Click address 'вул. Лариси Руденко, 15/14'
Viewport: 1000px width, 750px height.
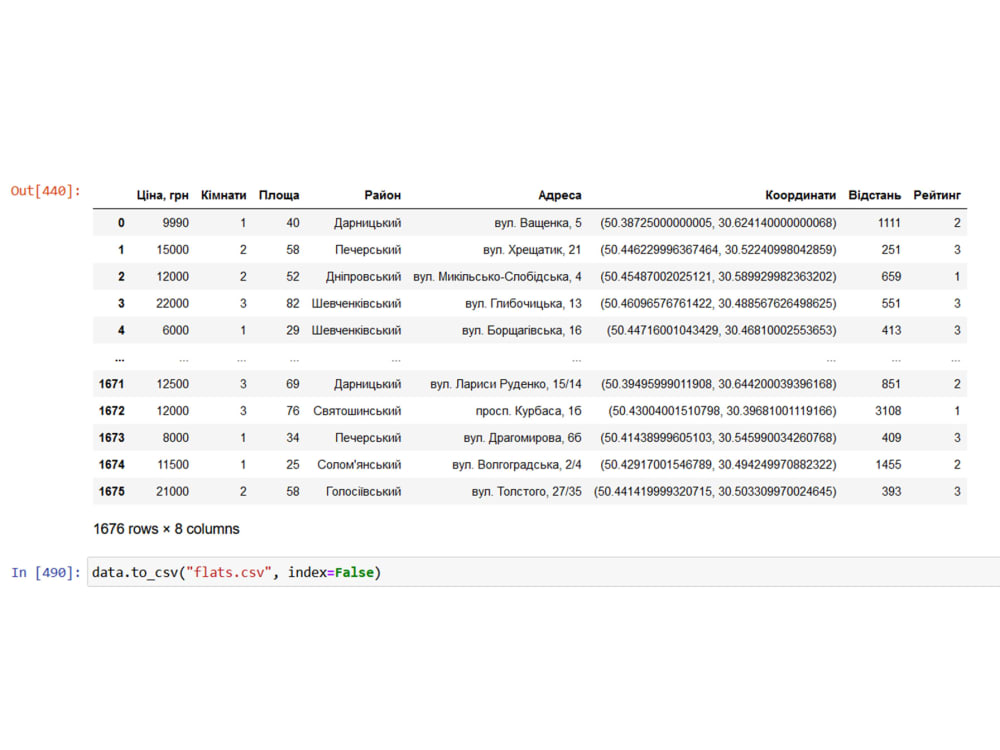(x=506, y=384)
